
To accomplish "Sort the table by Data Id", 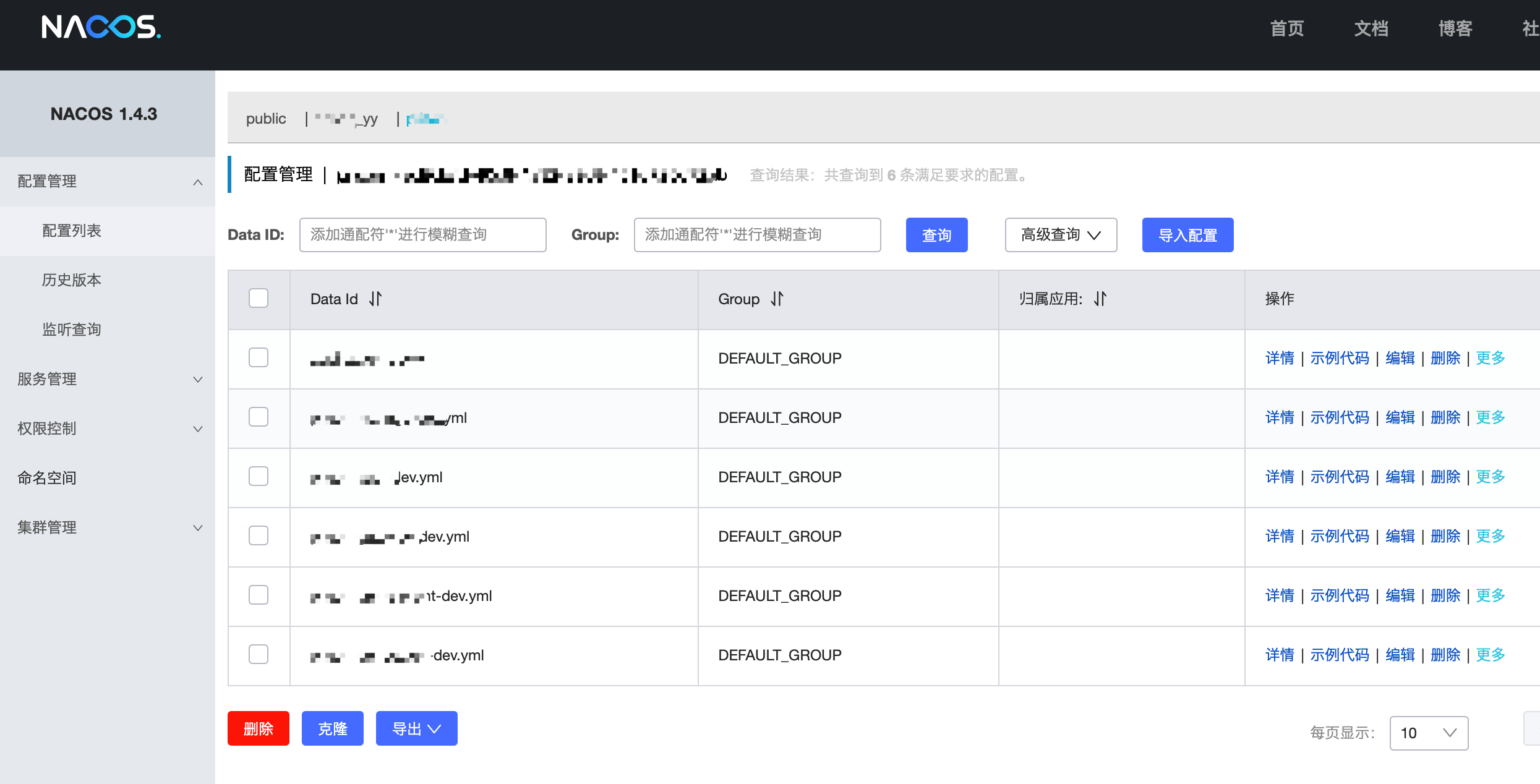I will [375, 299].
